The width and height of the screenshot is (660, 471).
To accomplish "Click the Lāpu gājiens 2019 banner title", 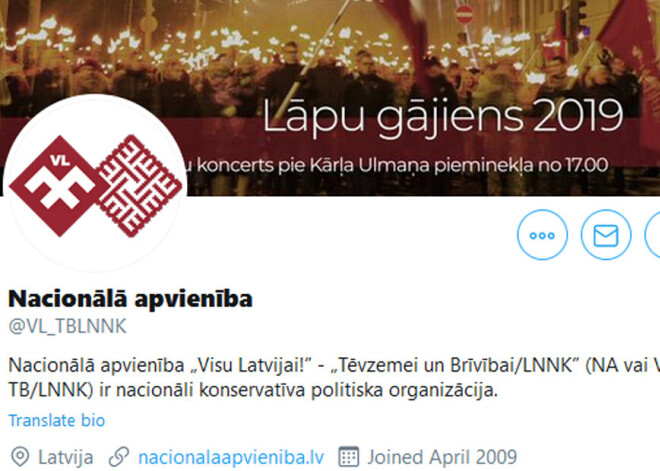I will pyautogui.click(x=443, y=117).
